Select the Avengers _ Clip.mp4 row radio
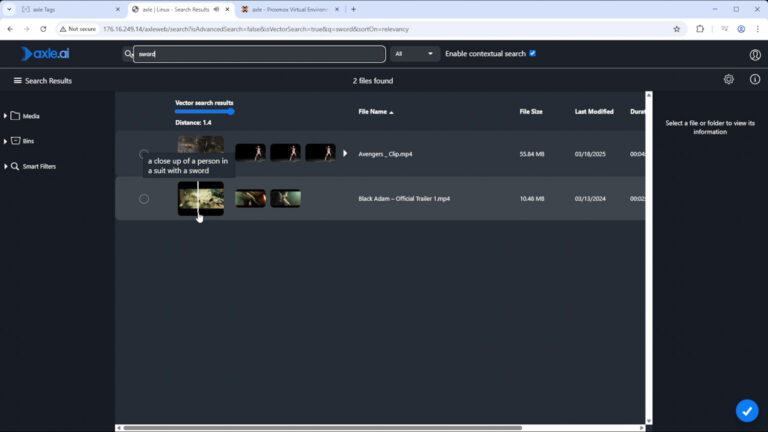The width and height of the screenshot is (768, 432). click(144, 154)
